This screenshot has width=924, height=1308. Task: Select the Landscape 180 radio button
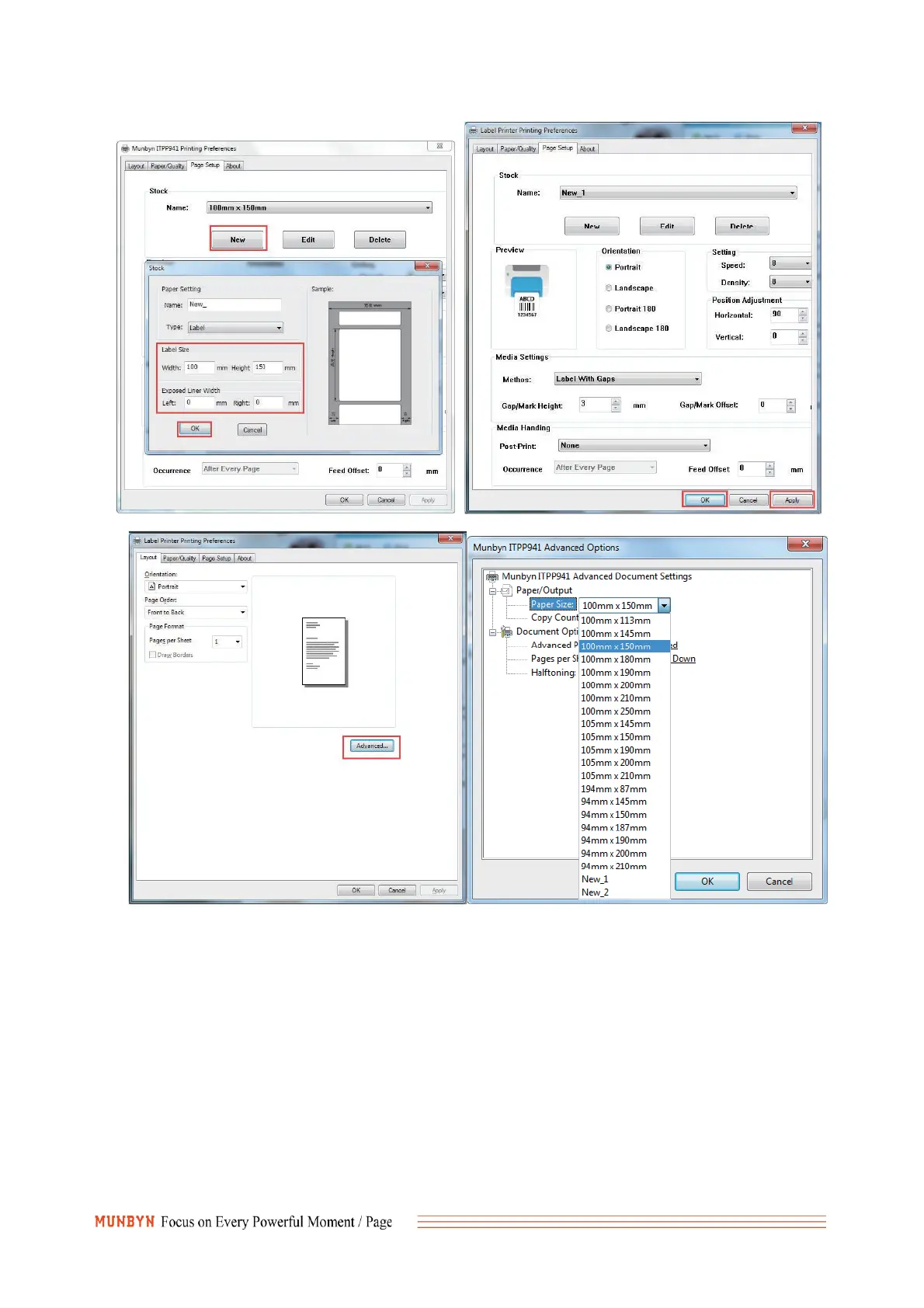(x=609, y=329)
